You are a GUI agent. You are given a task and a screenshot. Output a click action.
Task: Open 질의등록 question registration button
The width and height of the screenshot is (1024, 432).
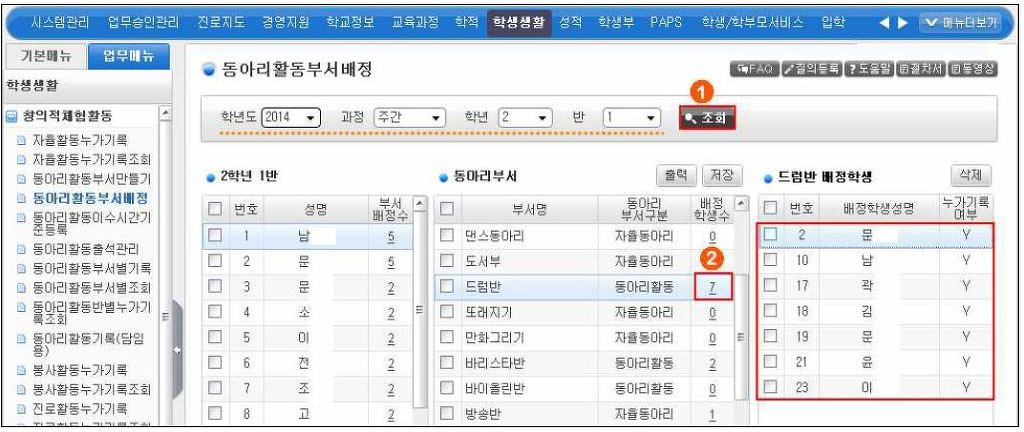(x=811, y=68)
